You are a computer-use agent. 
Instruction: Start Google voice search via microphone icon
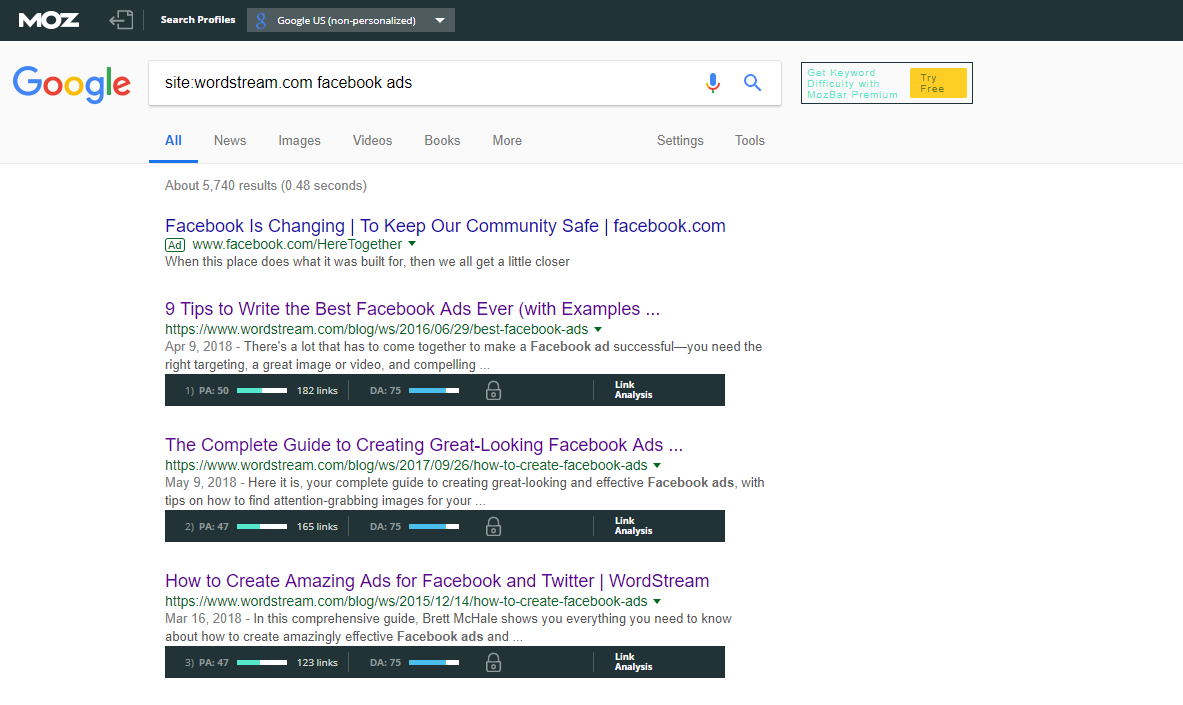tap(712, 83)
